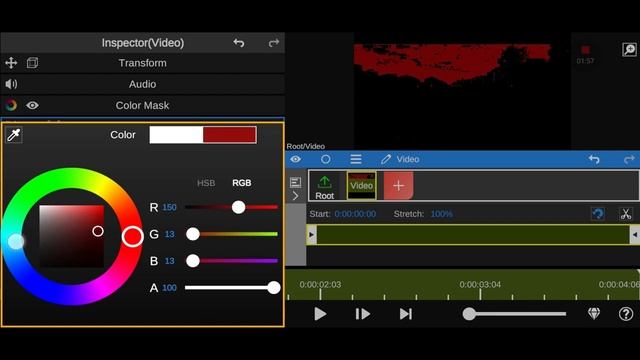Tap the color wheel icon beside Color Mask
The width and height of the screenshot is (640, 360).
tap(11, 105)
